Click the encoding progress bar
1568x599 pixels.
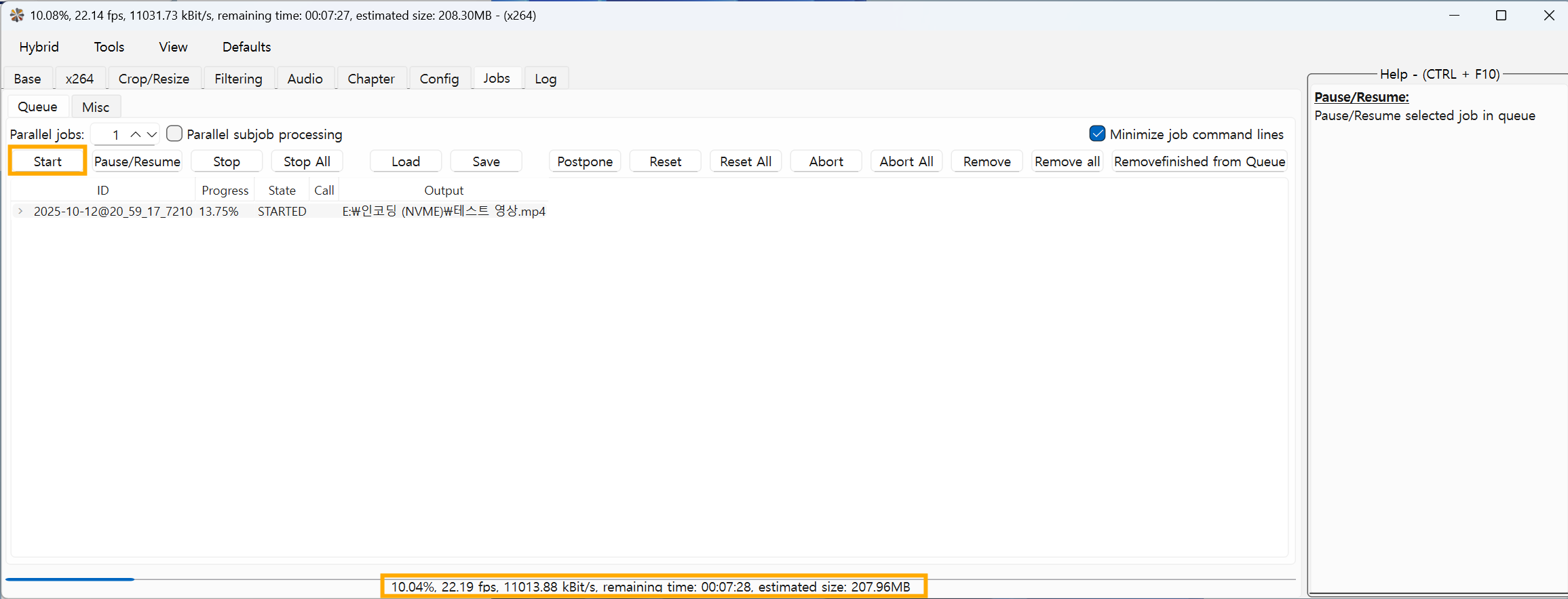(x=650, y=579)
